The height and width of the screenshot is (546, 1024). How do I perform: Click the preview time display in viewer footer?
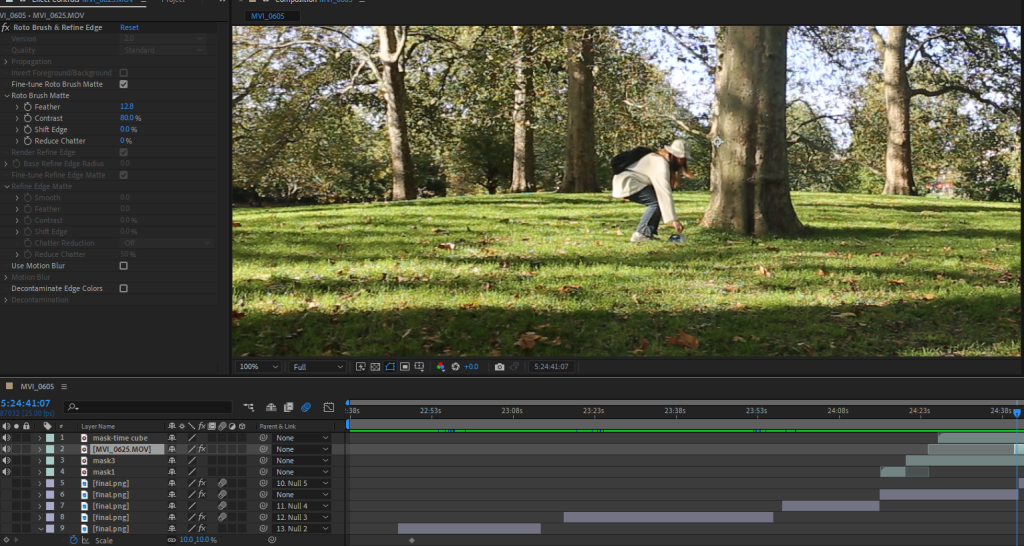[x=551, y=367]
